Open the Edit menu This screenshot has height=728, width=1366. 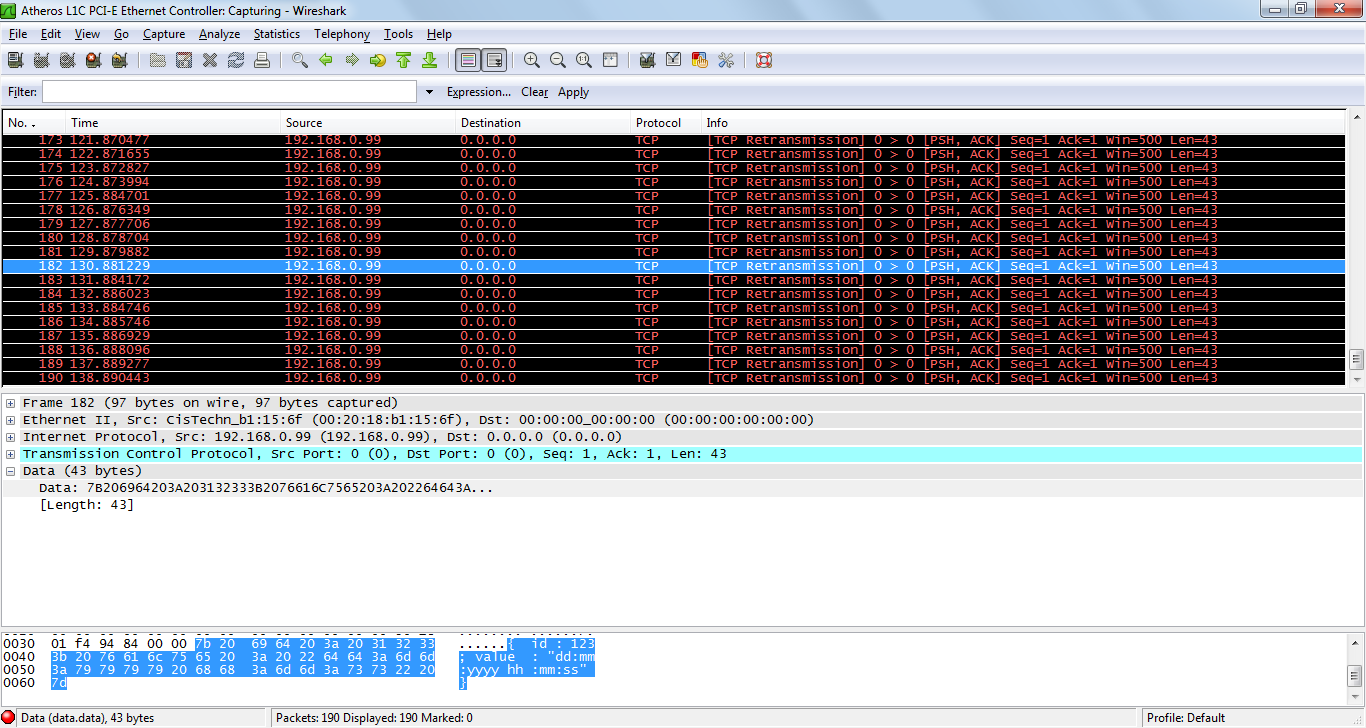pyautogui.click(x=51, y=34)
